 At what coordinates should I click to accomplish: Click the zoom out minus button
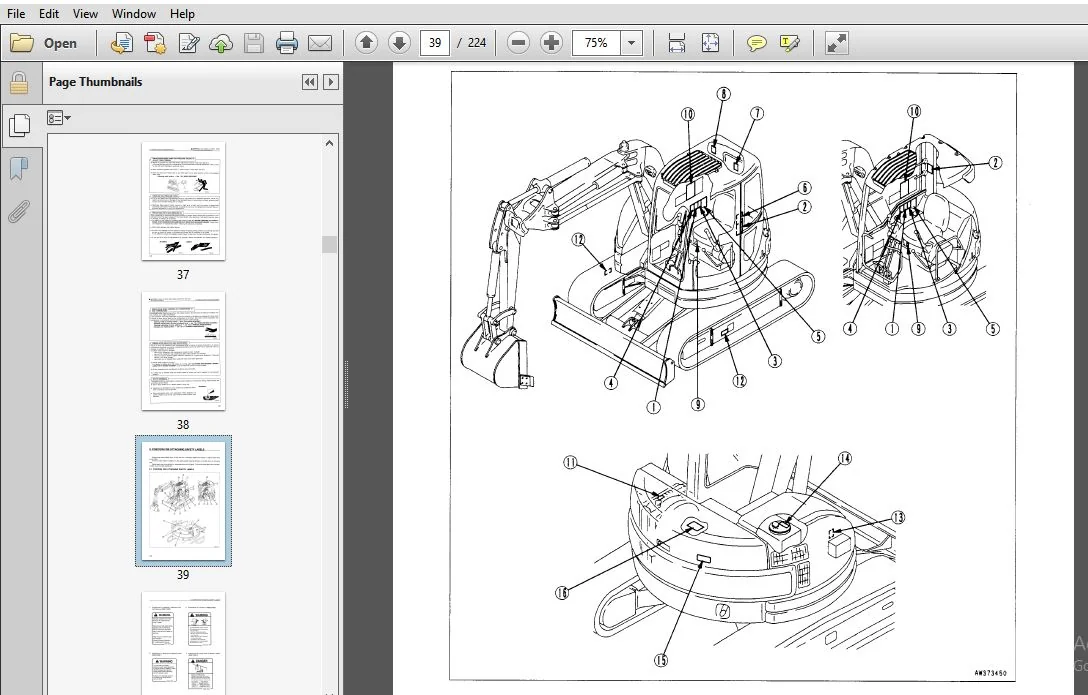[518, 43]
